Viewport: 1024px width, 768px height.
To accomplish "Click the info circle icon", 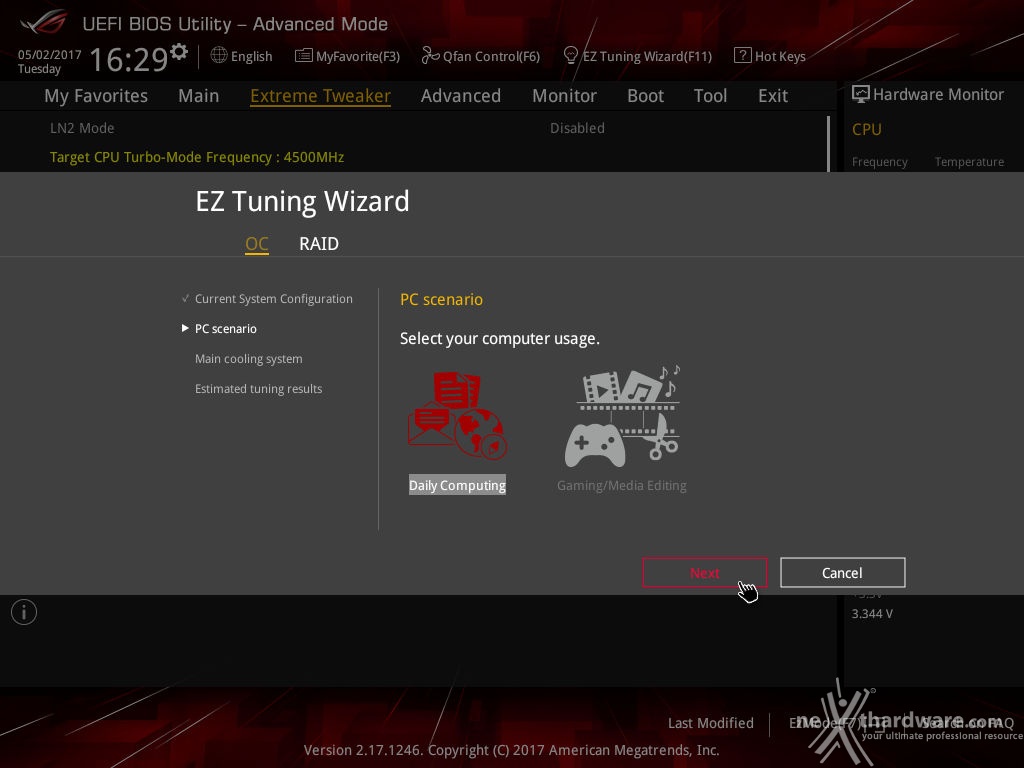I will point(24,612).
